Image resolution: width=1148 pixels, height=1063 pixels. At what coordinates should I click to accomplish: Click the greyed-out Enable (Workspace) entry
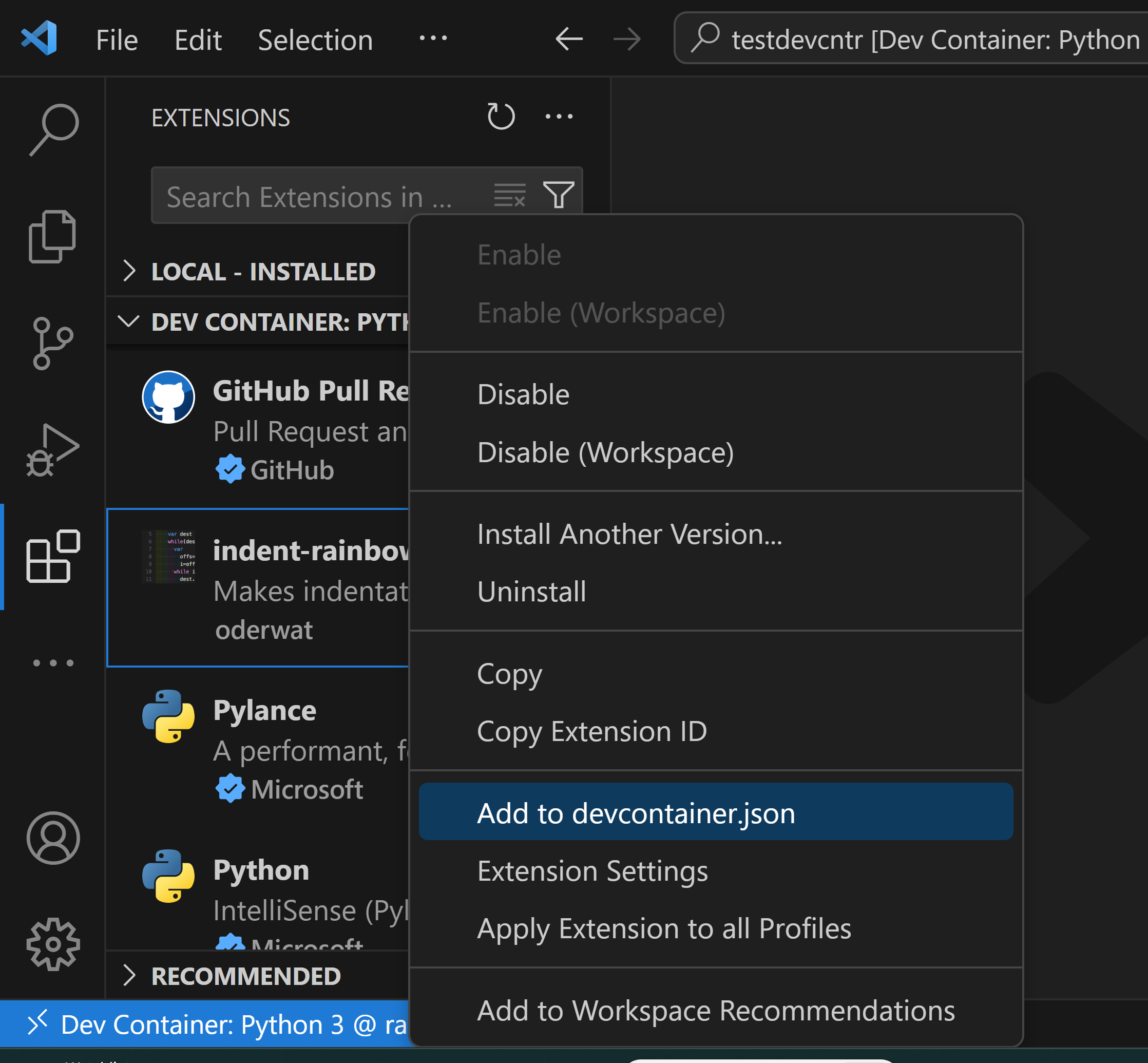click(x=716, y=313)
